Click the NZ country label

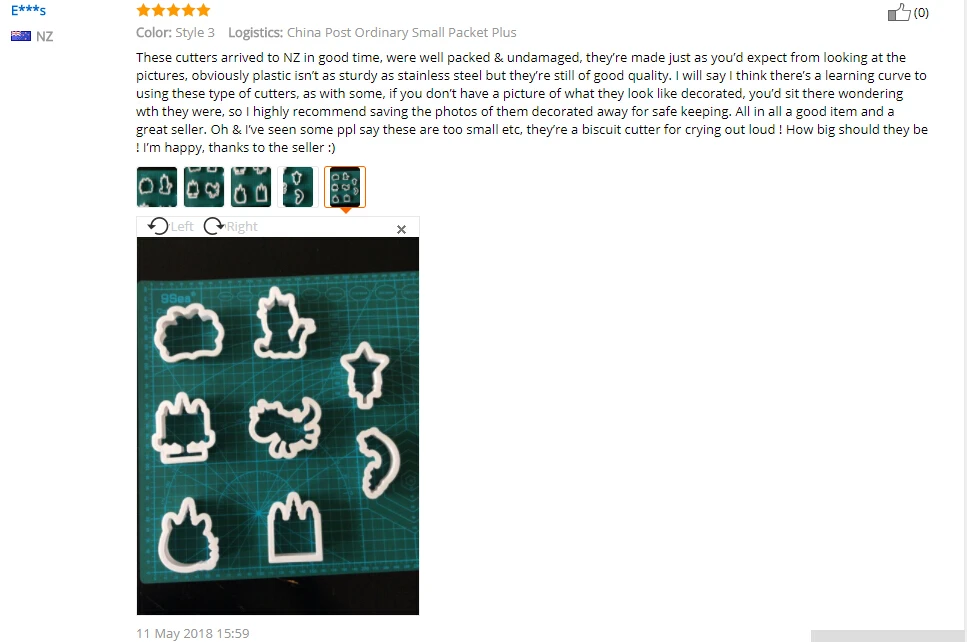point(44,36)
